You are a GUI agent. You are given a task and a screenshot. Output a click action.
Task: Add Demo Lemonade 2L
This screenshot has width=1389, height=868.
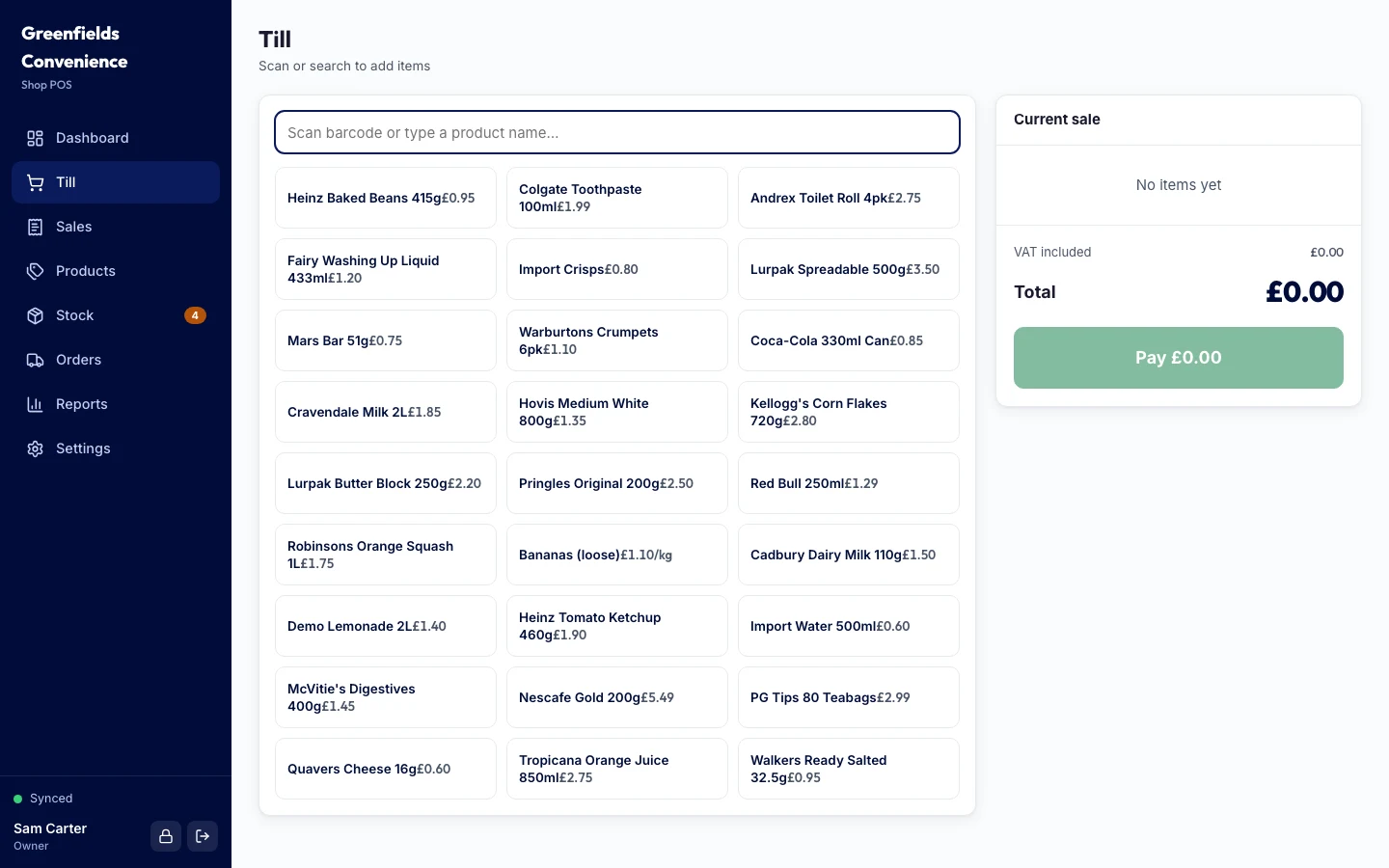tap(386, 626)
